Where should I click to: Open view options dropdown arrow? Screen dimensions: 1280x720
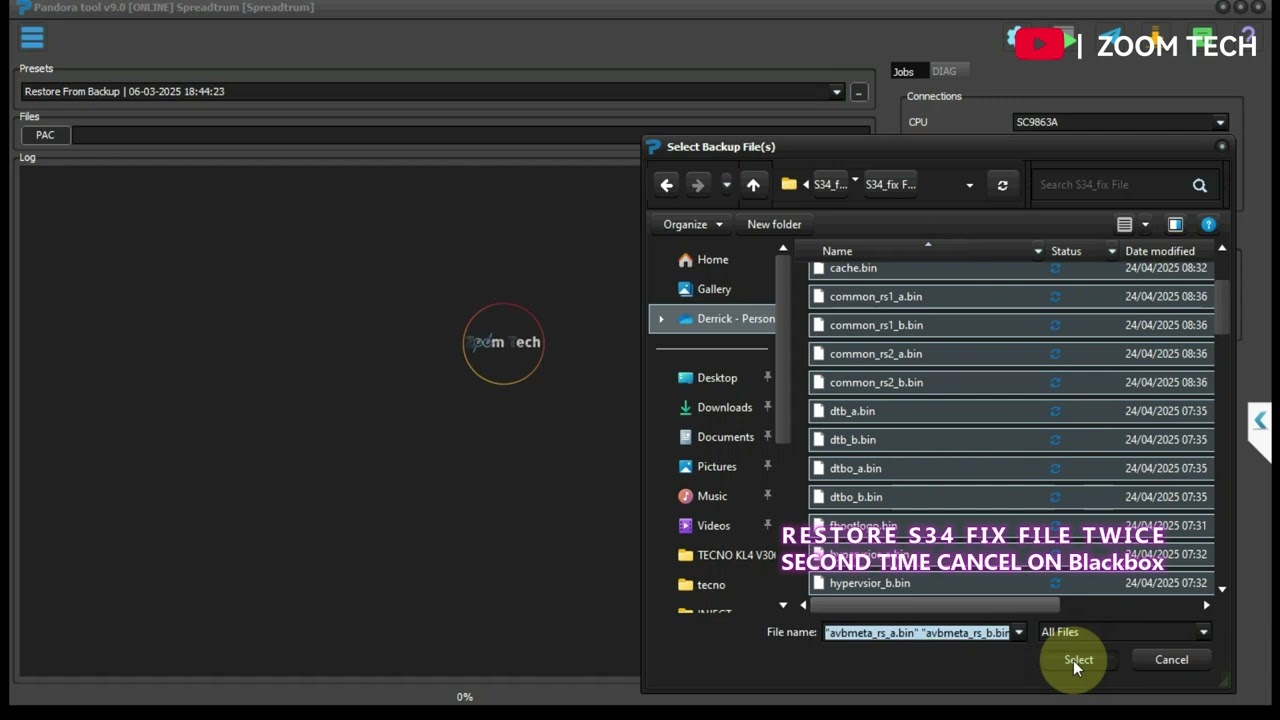click(1145, 225)
